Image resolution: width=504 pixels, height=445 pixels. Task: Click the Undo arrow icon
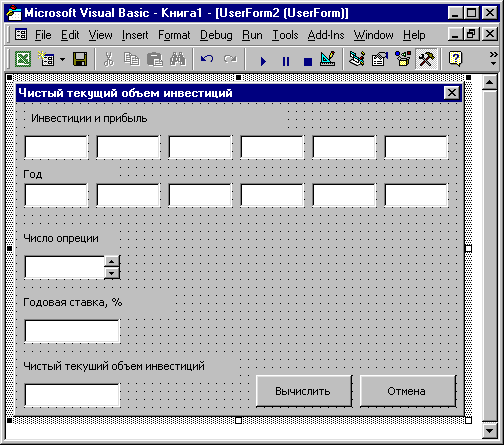(x=207, y=59)
